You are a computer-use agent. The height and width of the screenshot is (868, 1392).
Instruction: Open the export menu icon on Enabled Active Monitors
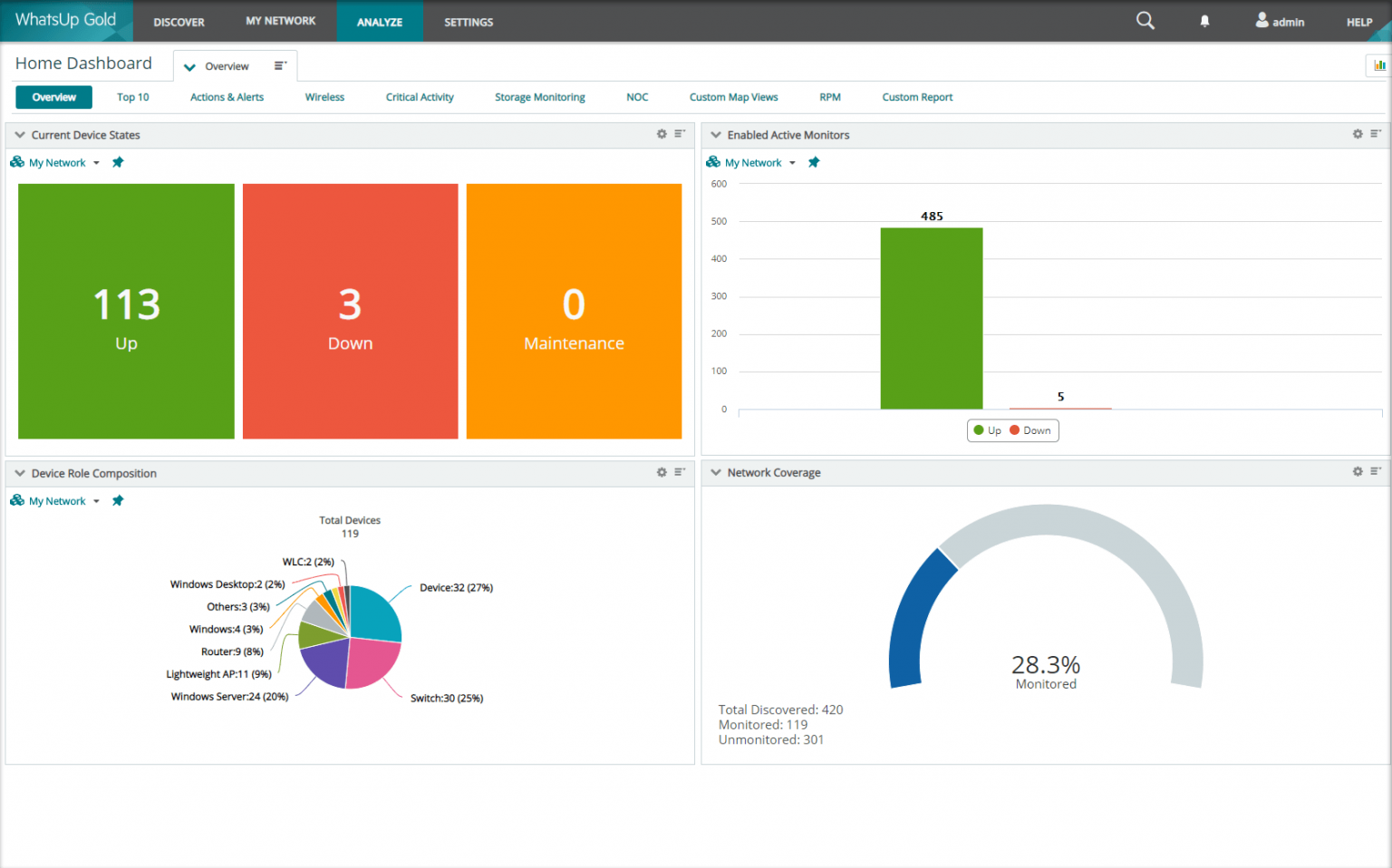pos(1377,133)
